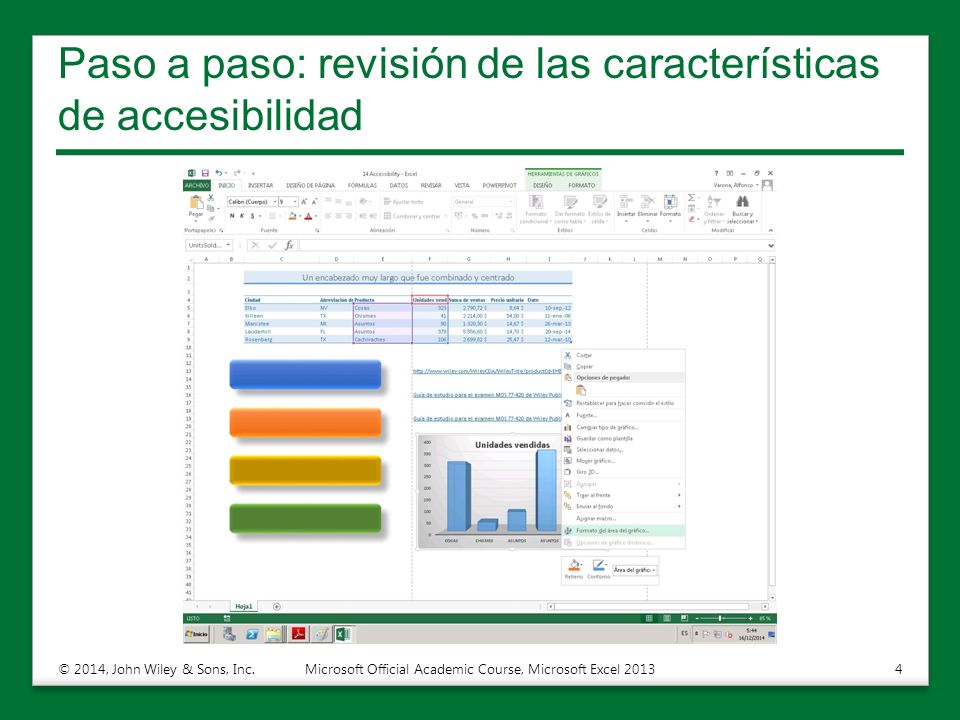Click the paste option icon under Opciones de pegado

(581, 390)
